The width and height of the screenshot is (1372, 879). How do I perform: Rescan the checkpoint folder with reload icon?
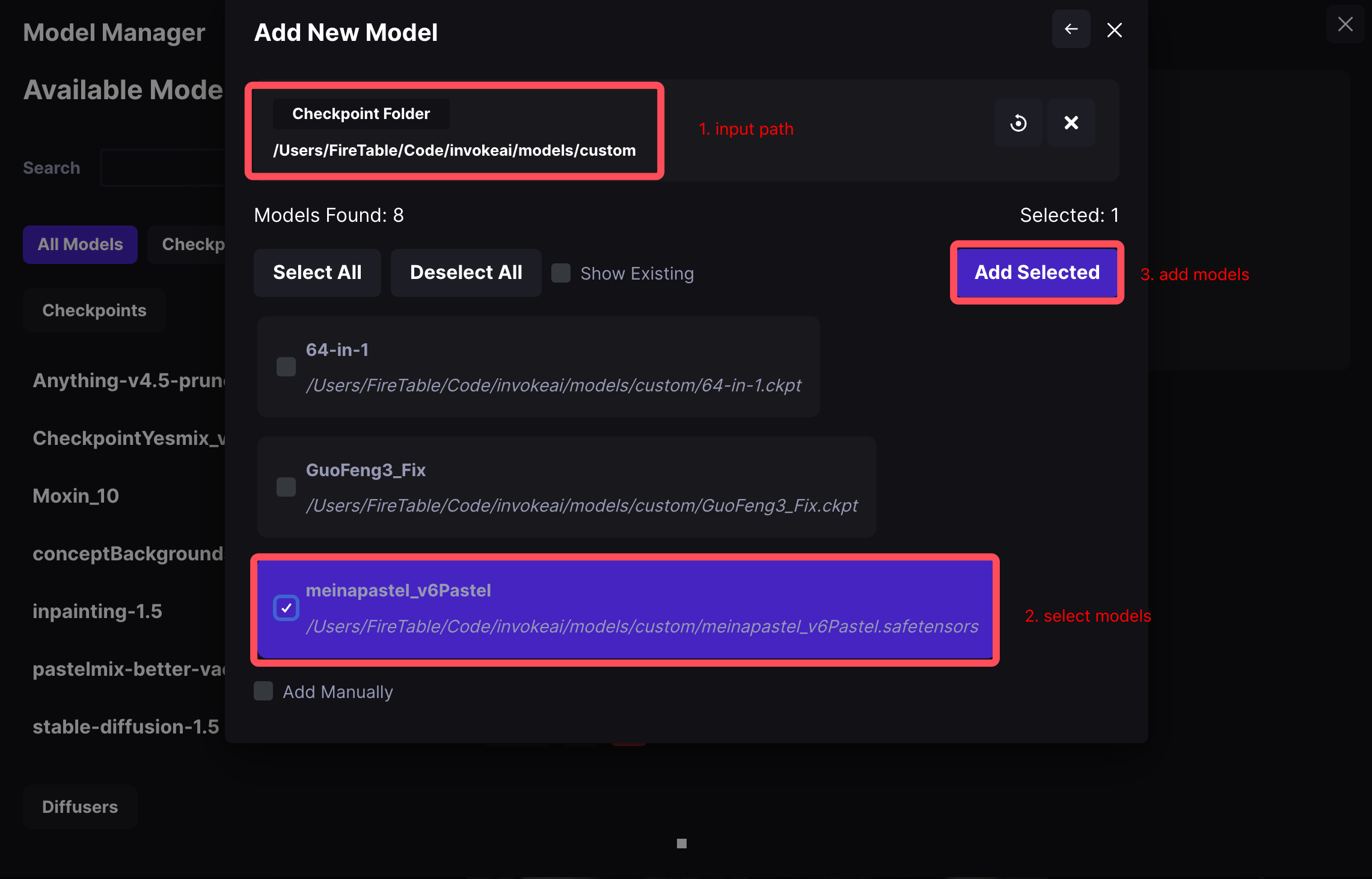(x=1018, y=123)
